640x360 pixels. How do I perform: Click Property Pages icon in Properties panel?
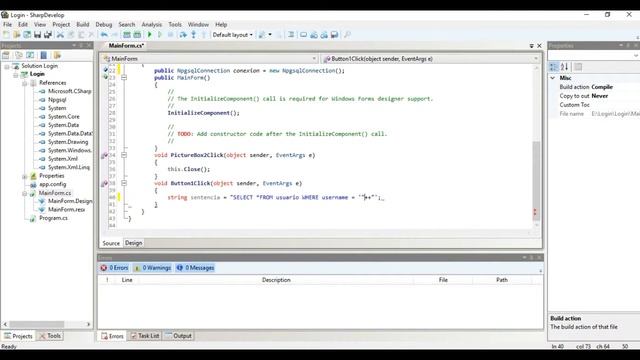pos(578,67)
